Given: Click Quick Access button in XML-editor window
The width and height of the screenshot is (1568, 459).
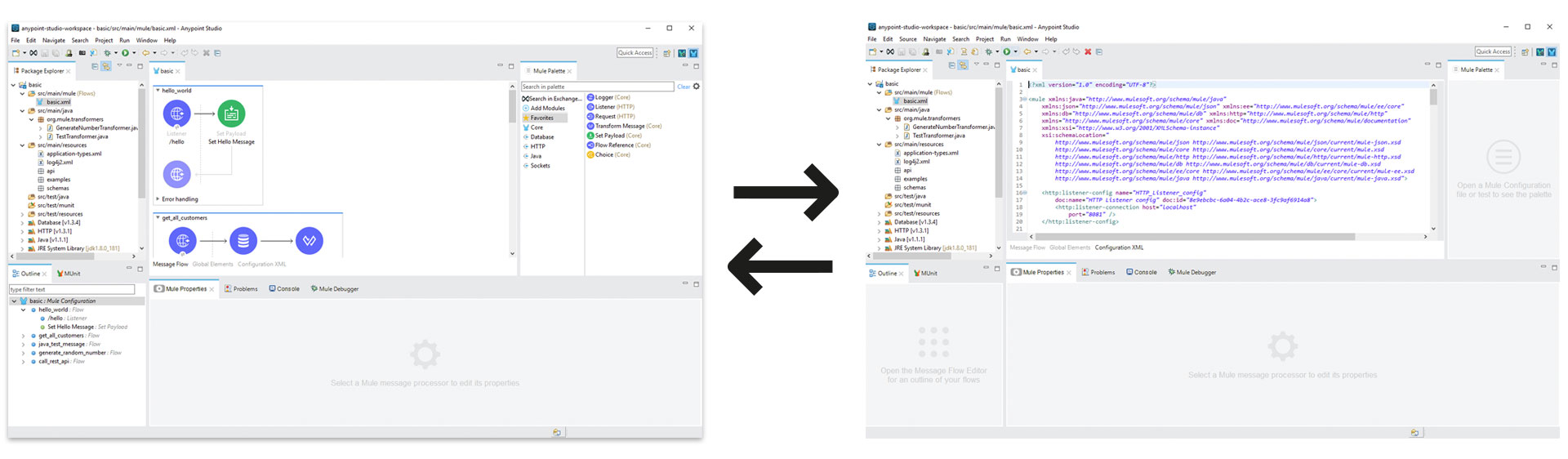Looking at the screenshot, I should pos(1494,51).
